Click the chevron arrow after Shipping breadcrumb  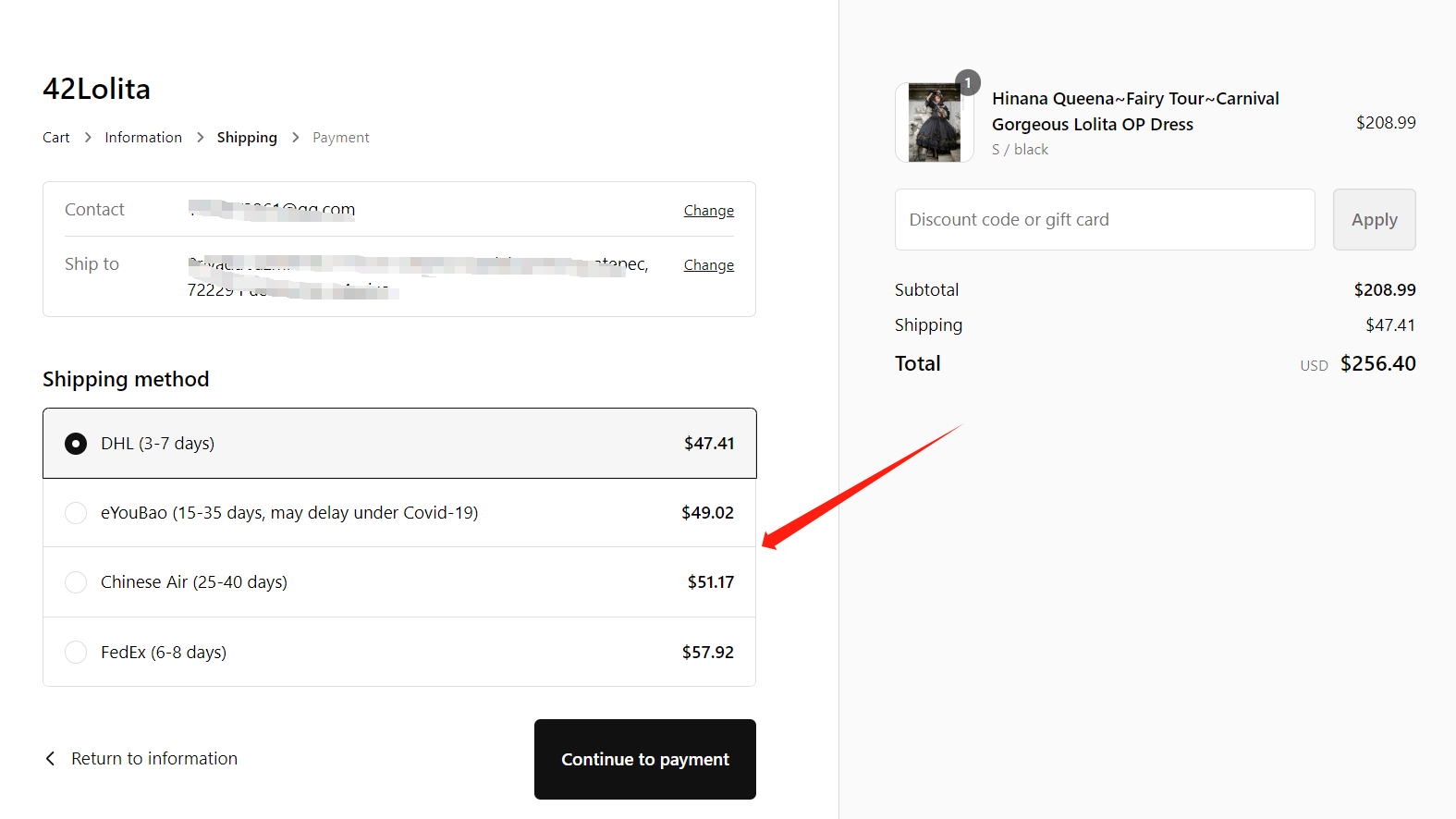pyautogui.click(x=296, y=138)
